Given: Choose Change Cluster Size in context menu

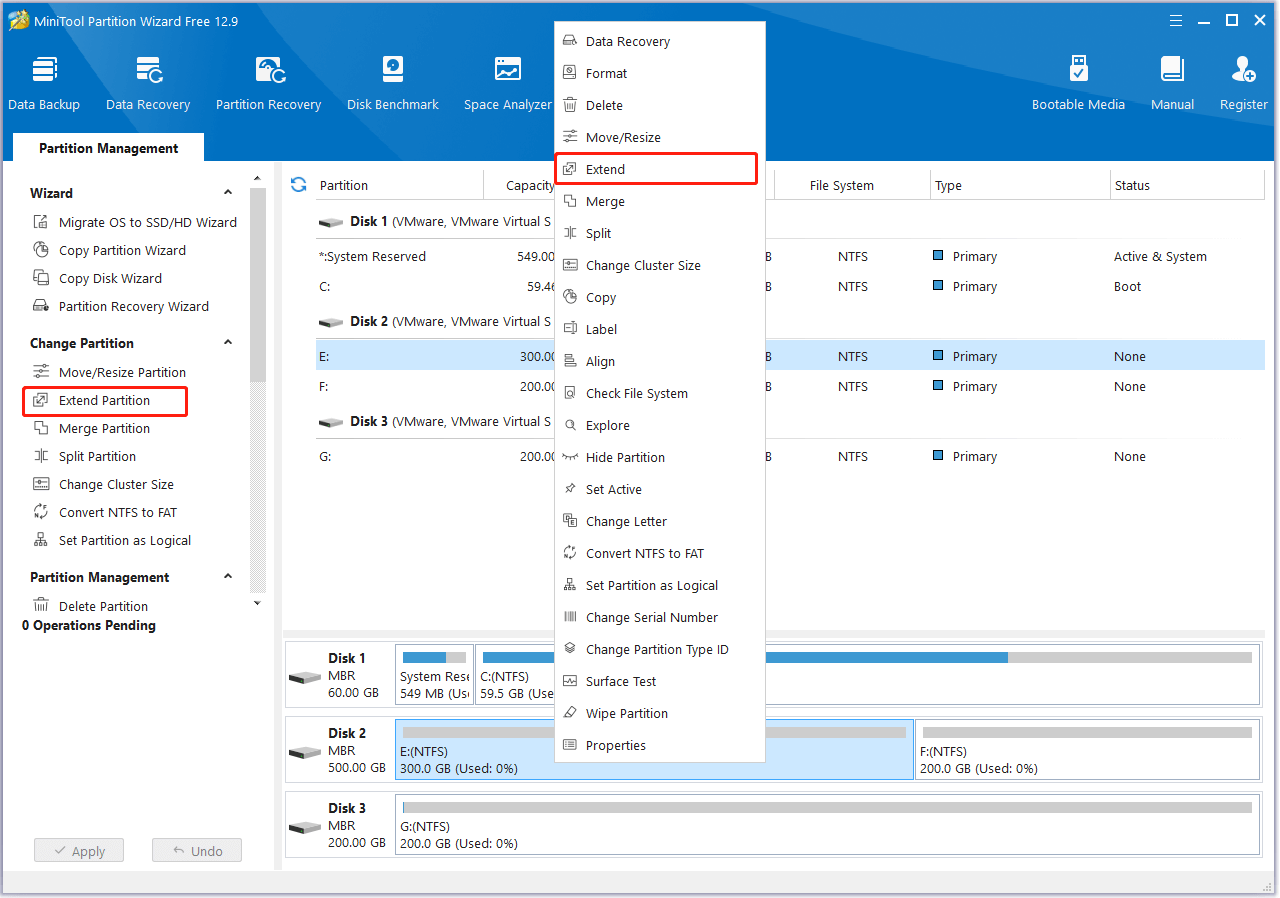Looking at the screenshot, I should point(660,266).
